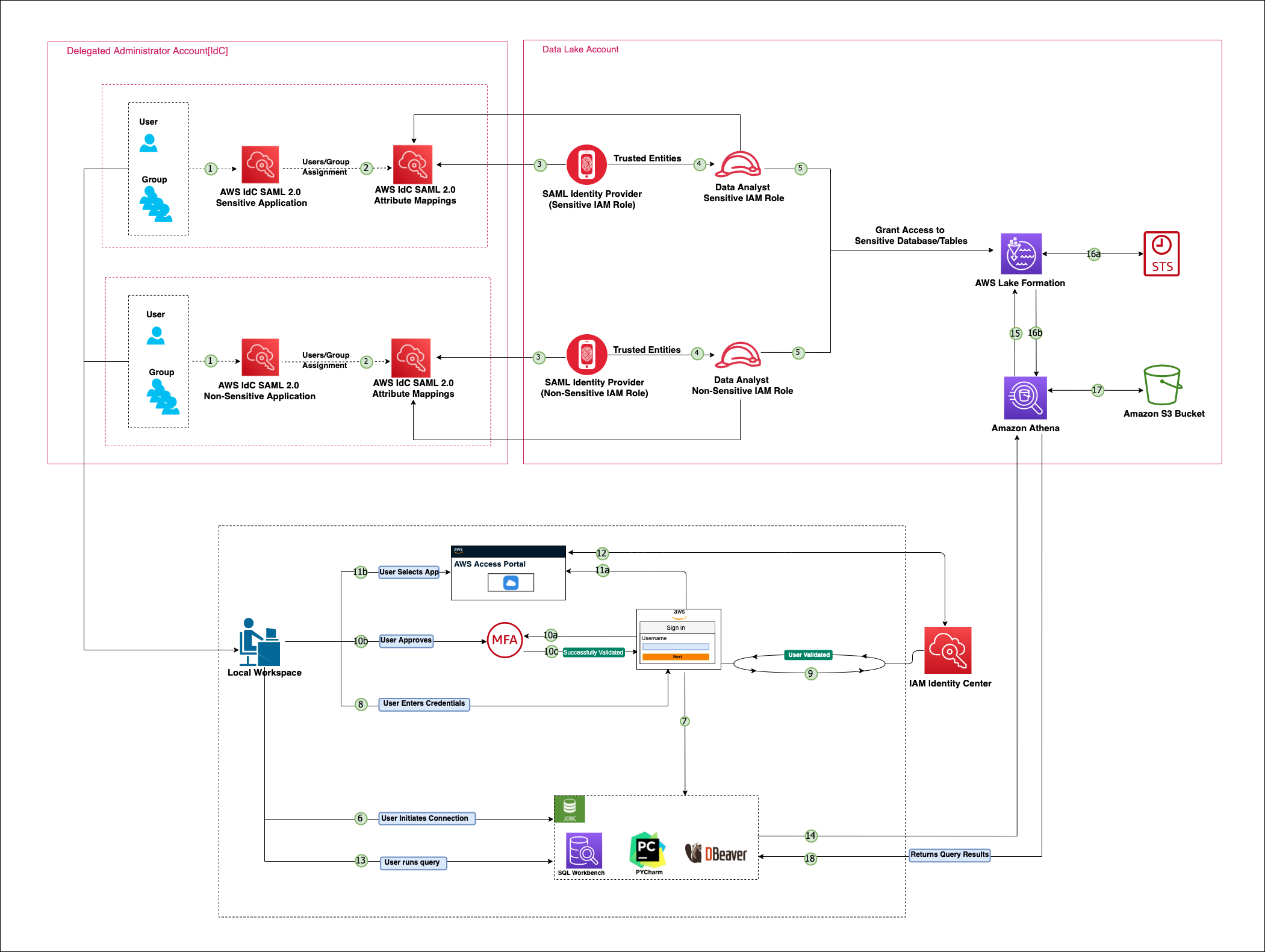Click the cloud app icon in AWS Access Portal

511,582
